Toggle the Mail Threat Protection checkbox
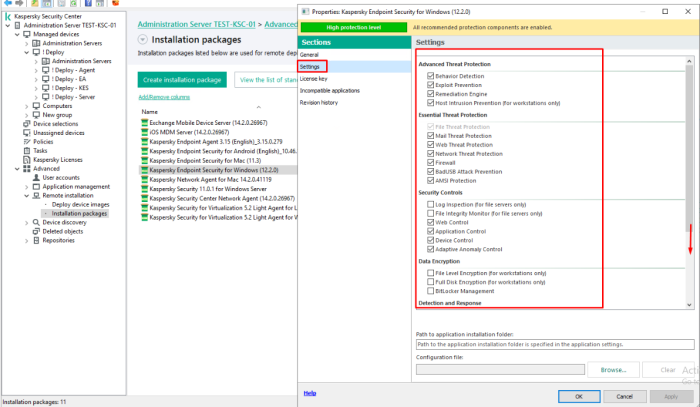 (x=430, y=136)
